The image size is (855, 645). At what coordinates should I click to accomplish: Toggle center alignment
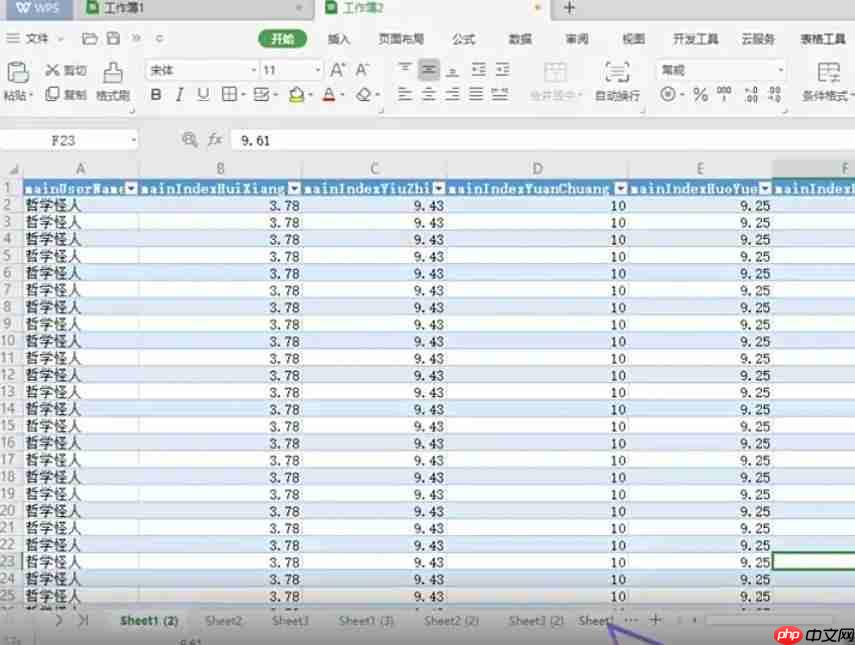[430, 94]
